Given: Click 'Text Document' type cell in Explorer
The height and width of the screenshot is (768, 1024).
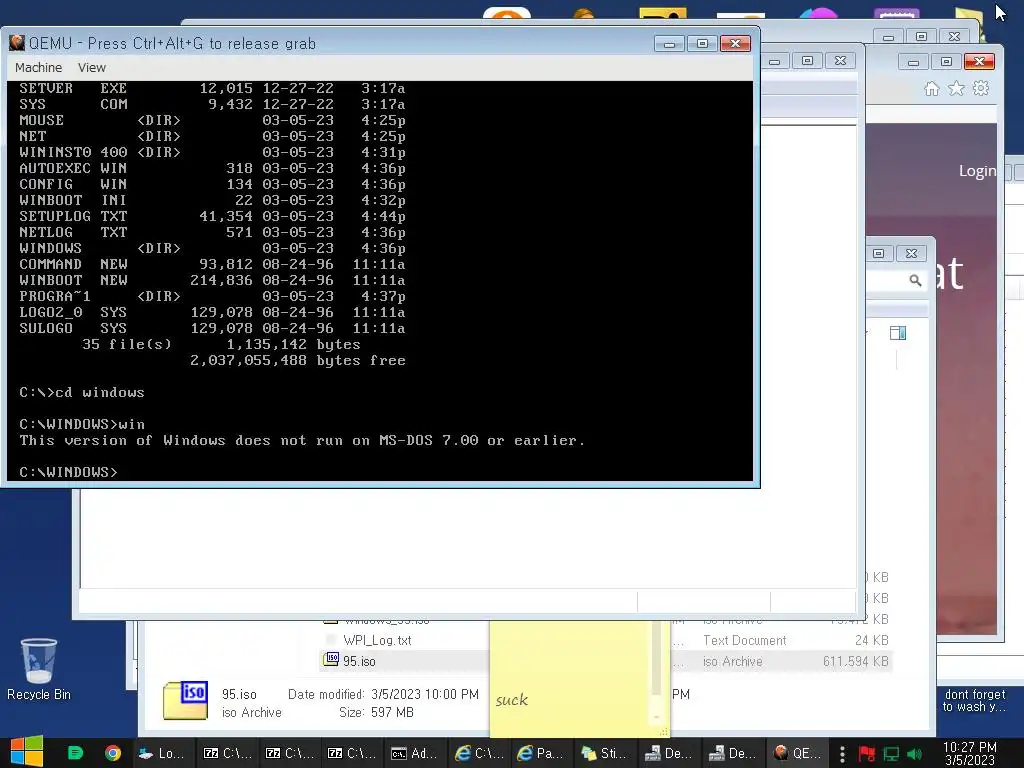Looking at the screenshot, I should pyautogui.click(x=744, y=641).
